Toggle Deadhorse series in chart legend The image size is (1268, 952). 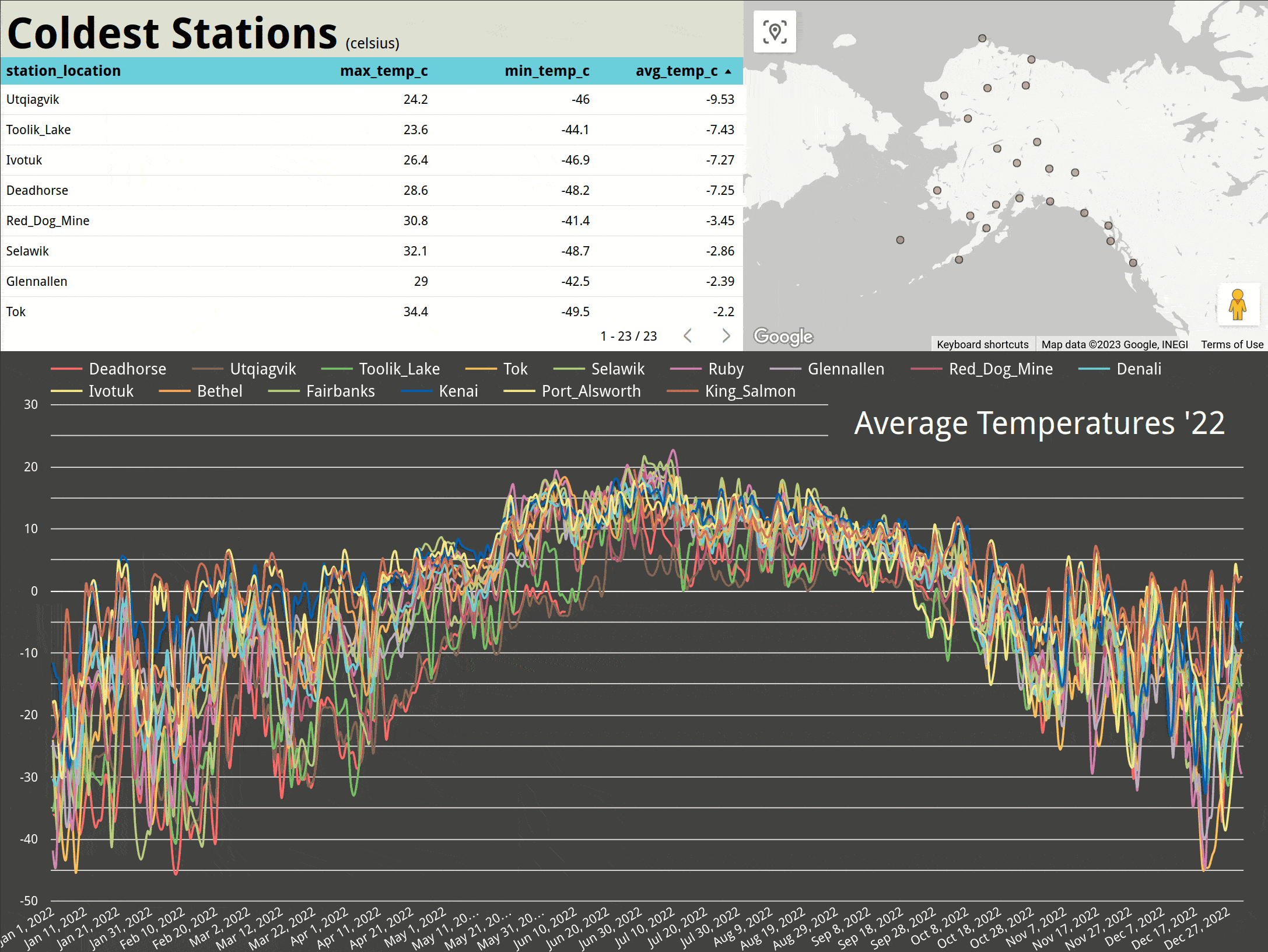click(x=127, y=369)
